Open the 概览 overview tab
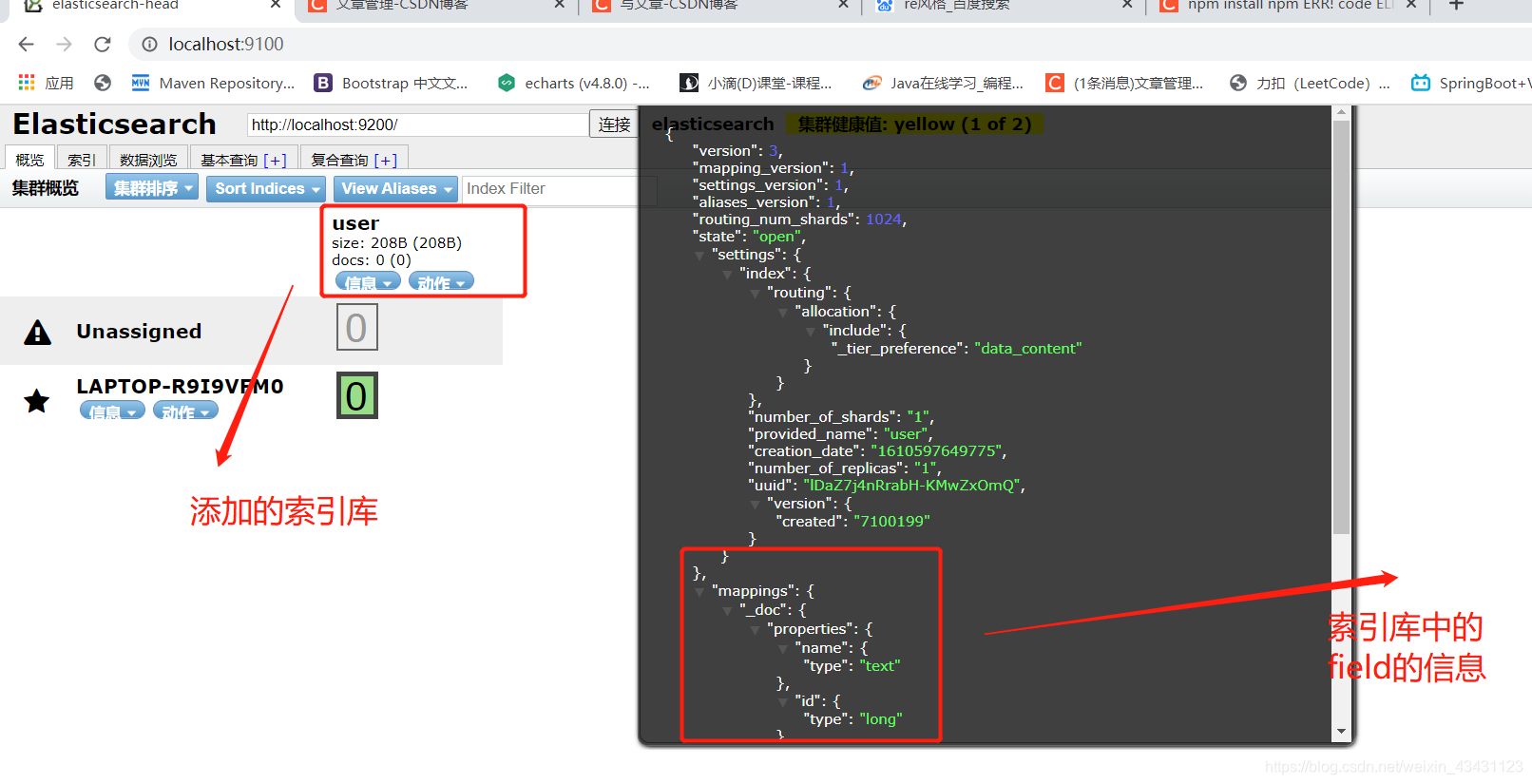1532x784 pixels. click(x=29, y=159)
